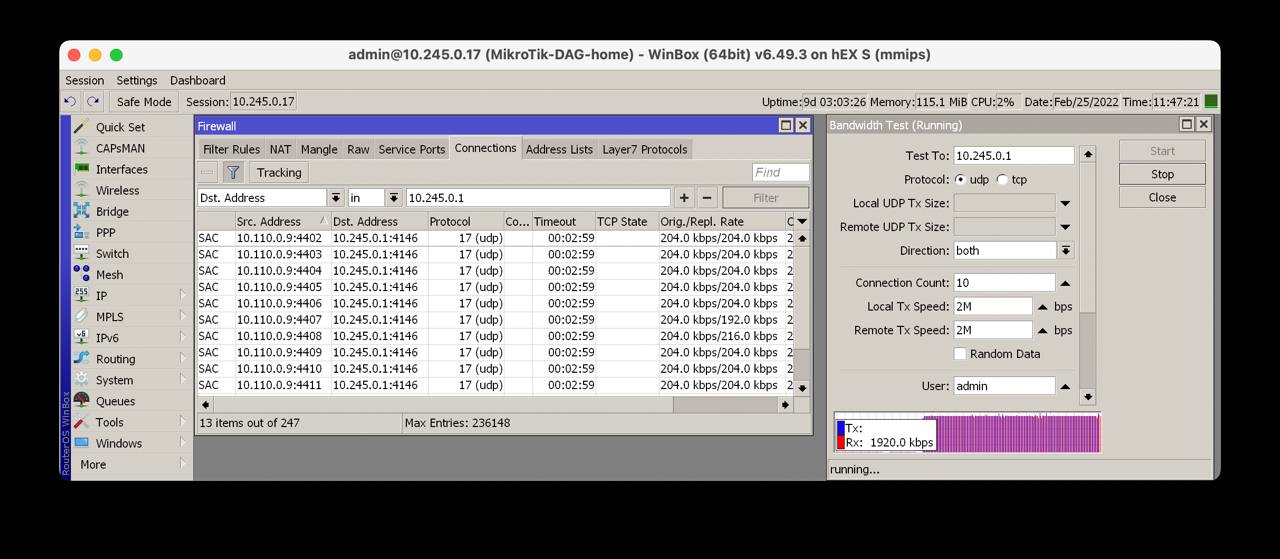Open the System menu in sidebar
Screen dimensions: 1280x559
coord(114,380)
